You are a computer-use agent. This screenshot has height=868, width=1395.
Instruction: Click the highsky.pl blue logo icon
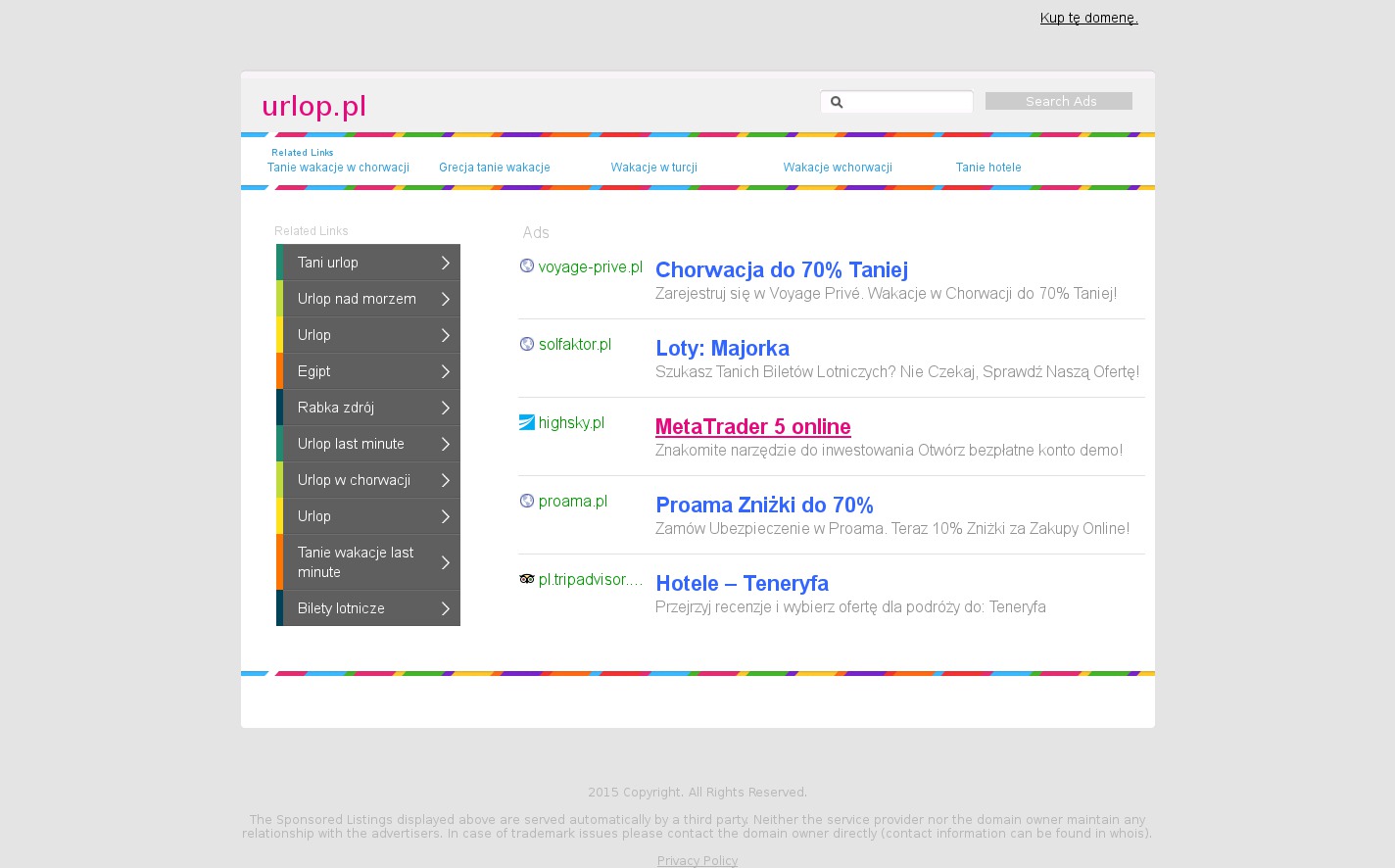tap(527, 422)
